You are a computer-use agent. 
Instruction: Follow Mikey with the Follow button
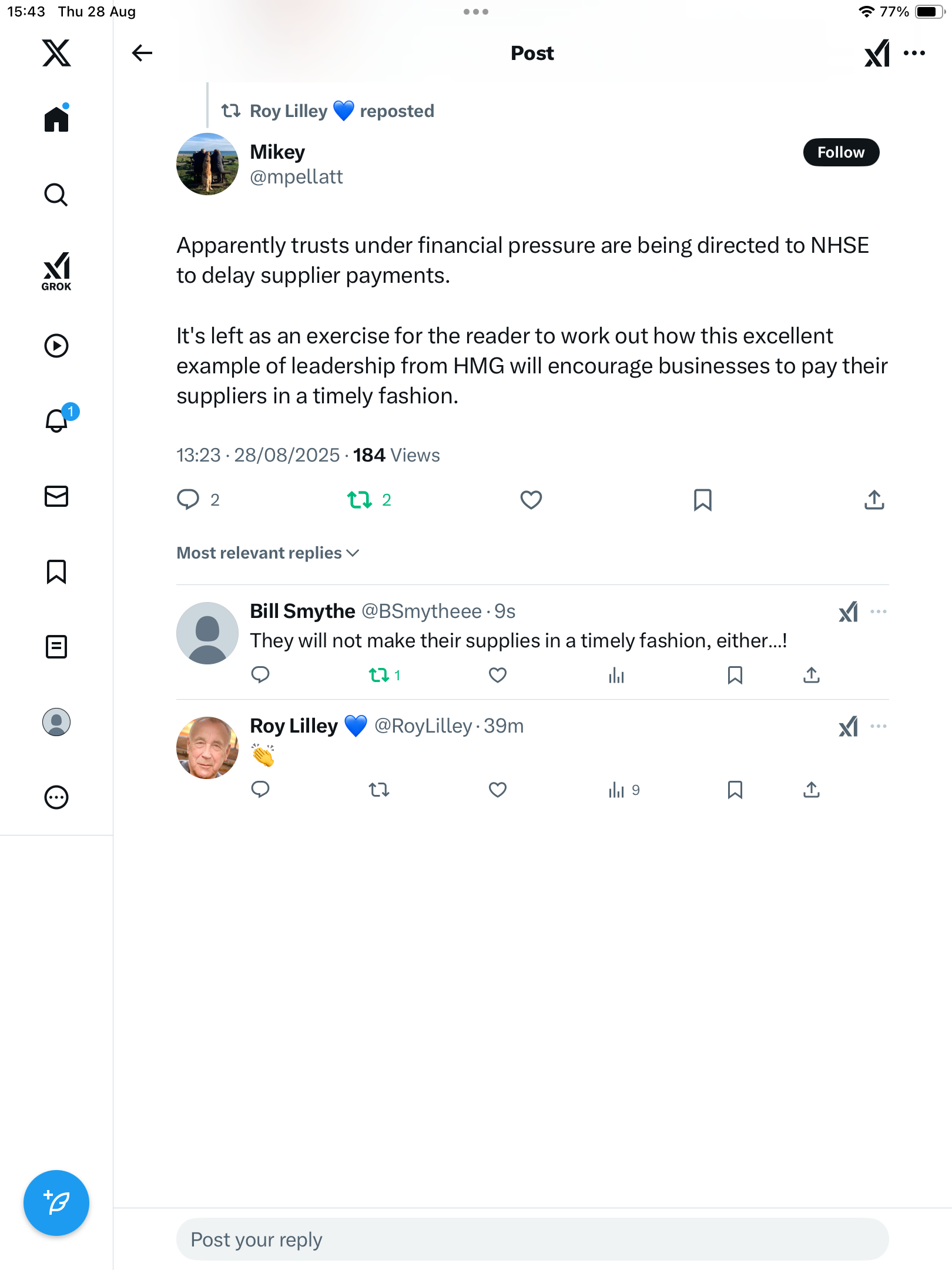pyautogui.click(x=840, y=152)
